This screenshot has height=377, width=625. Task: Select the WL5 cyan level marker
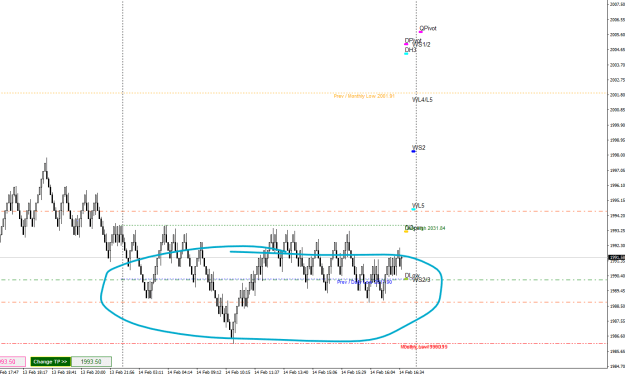tap(413, 209)
